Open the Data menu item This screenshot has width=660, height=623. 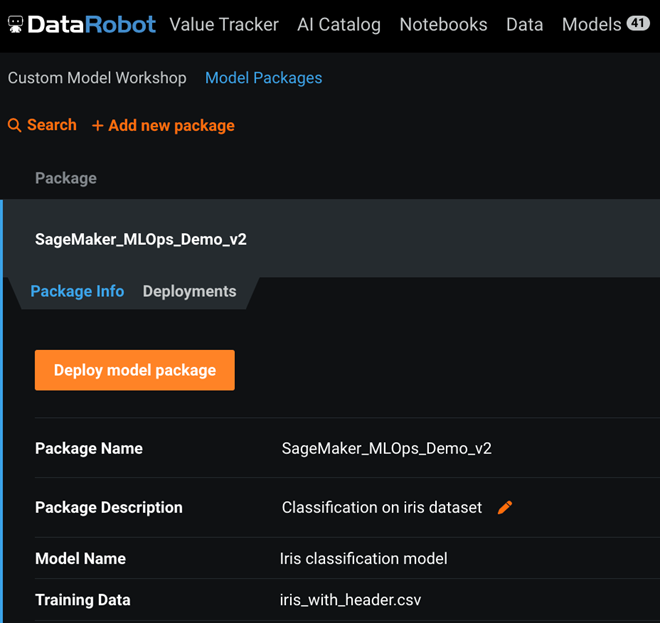[x=524, y=24]
